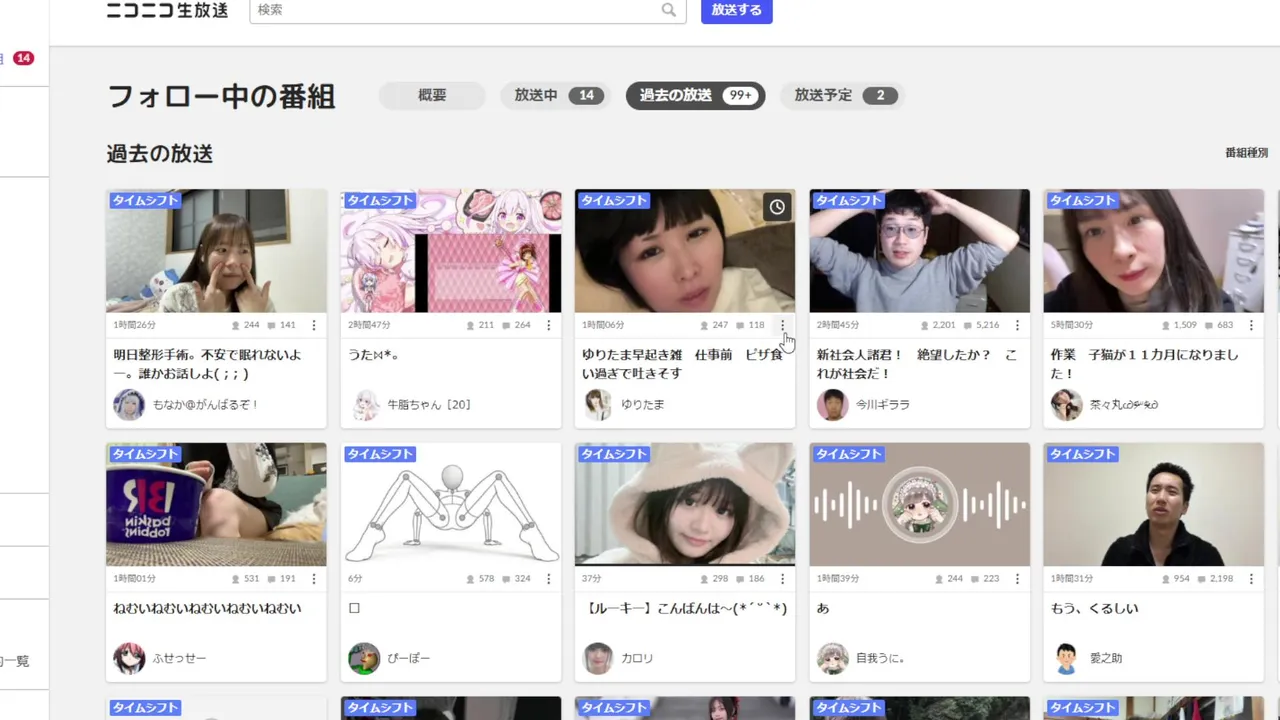Image resolution: width=1280 pixels, height=720 pixels.
Task: Open more options for もう、くるしい broadcast
Action: pos(1251,579)
